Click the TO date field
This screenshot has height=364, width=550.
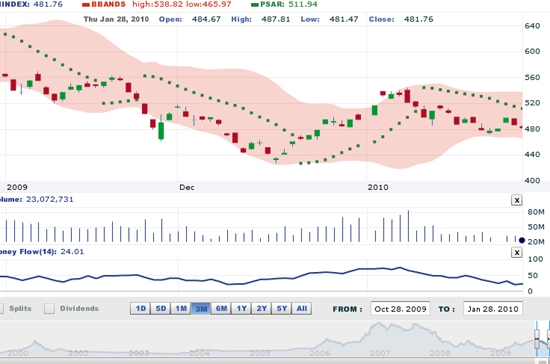coord(493,309)
